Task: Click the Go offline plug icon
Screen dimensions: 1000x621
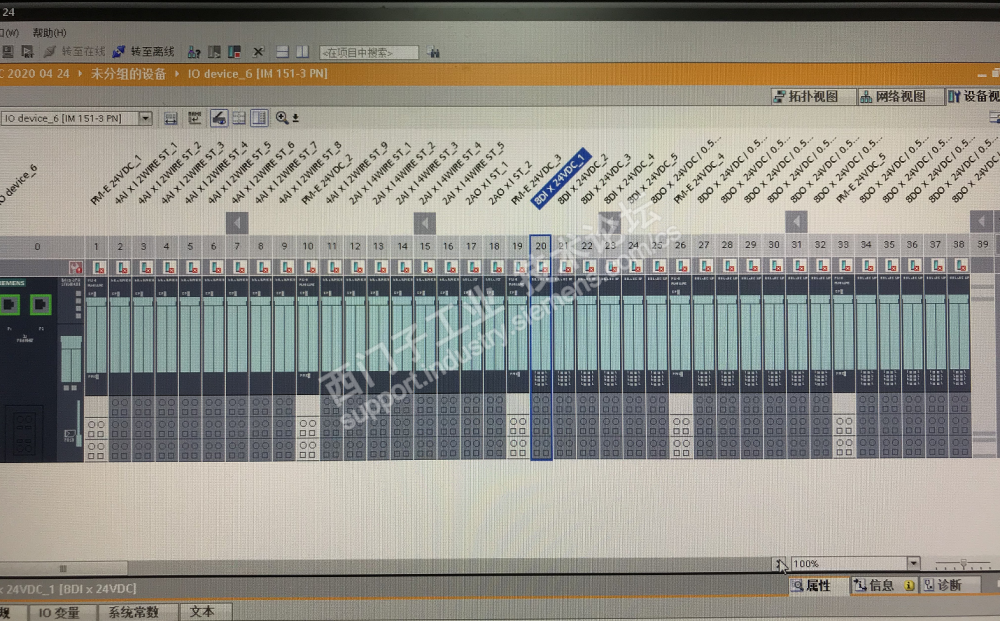Action: (x=119, y=52)
